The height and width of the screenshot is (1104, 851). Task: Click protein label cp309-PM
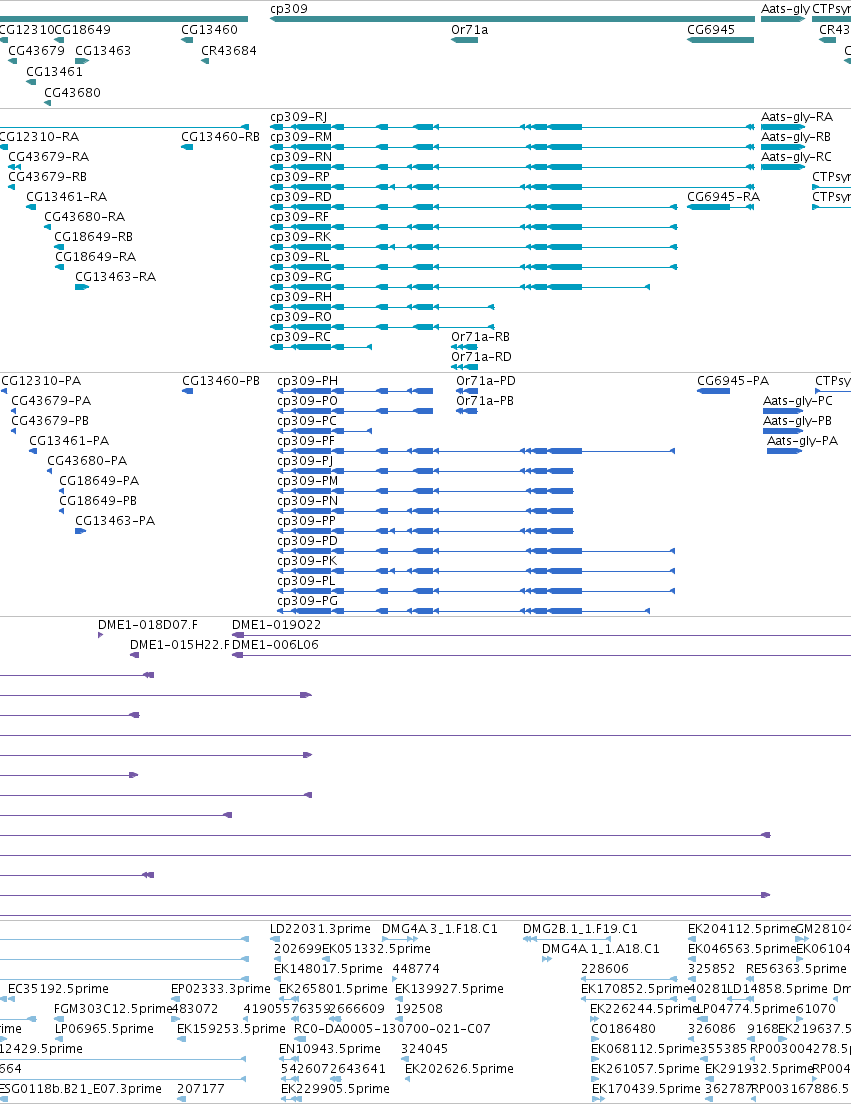coord(308,481)
